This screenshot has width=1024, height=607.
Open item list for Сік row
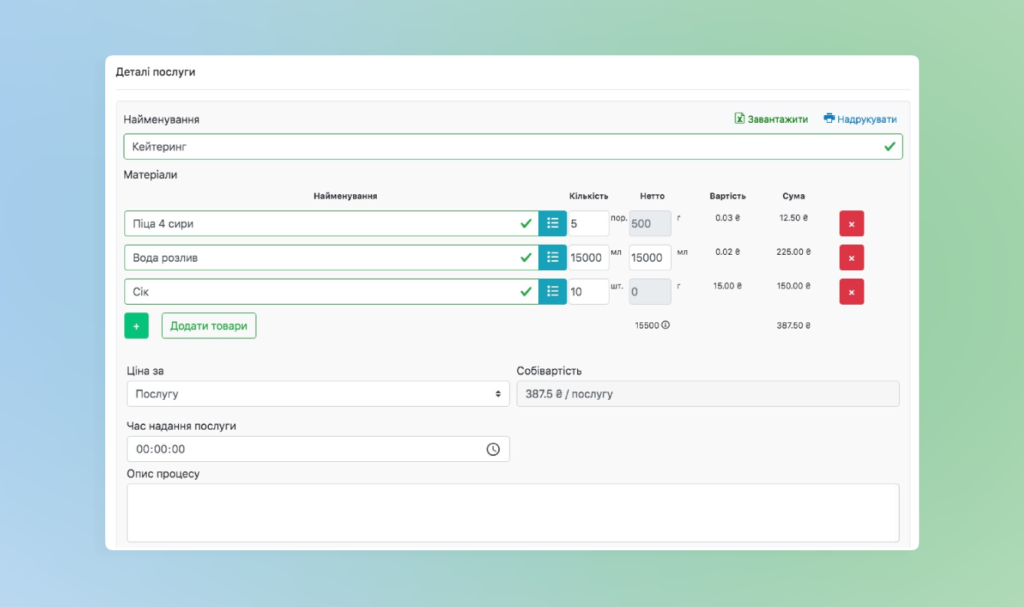point(552,291)
